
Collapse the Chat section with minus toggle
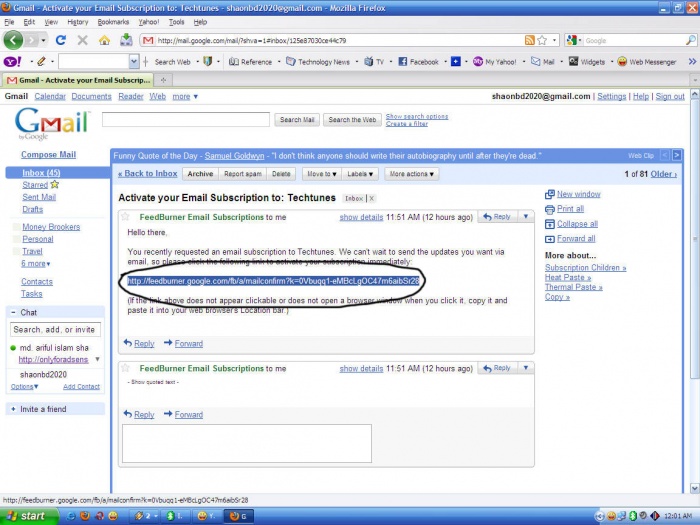[x=13, y=312]
